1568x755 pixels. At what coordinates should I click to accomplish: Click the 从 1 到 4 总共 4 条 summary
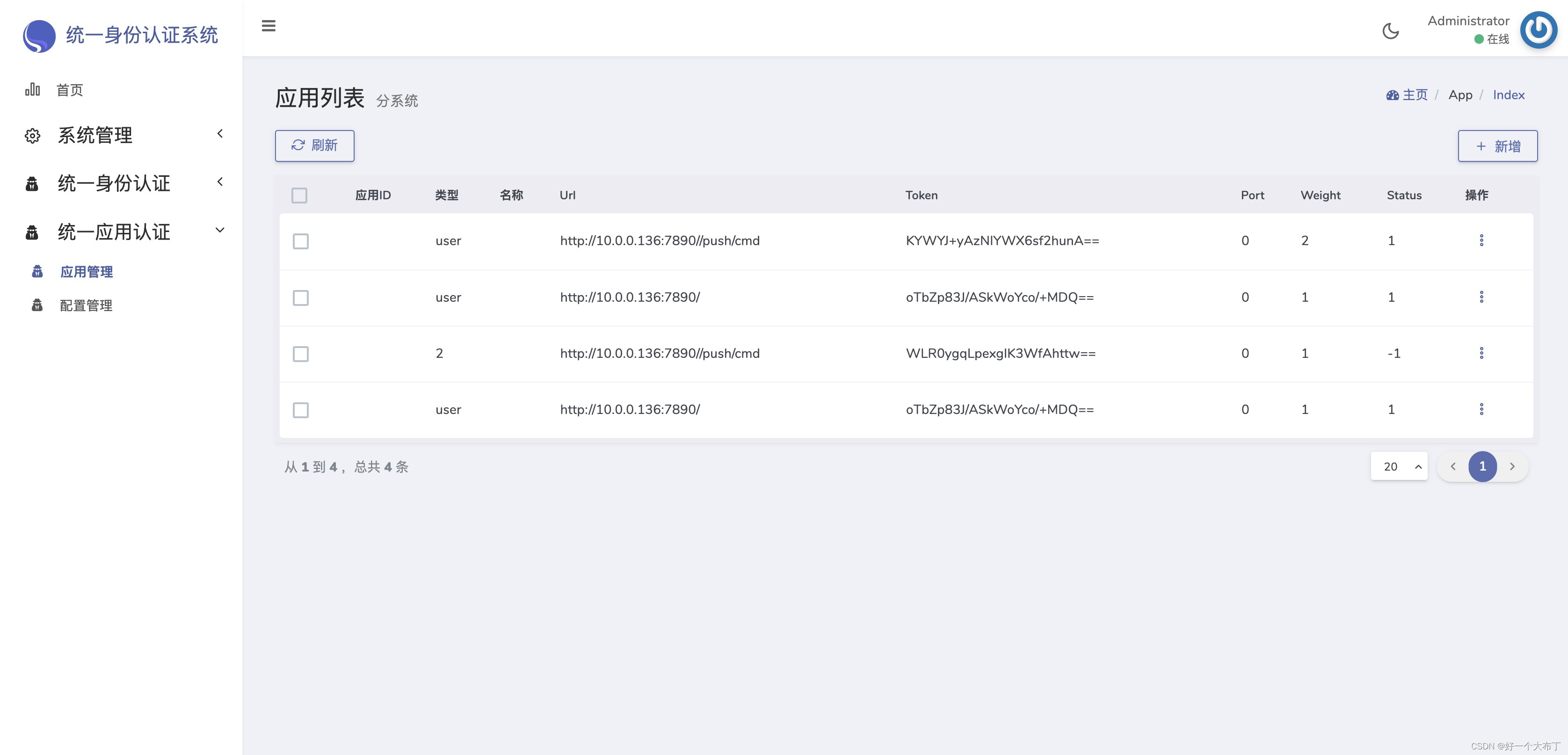[x=346, y=467]
